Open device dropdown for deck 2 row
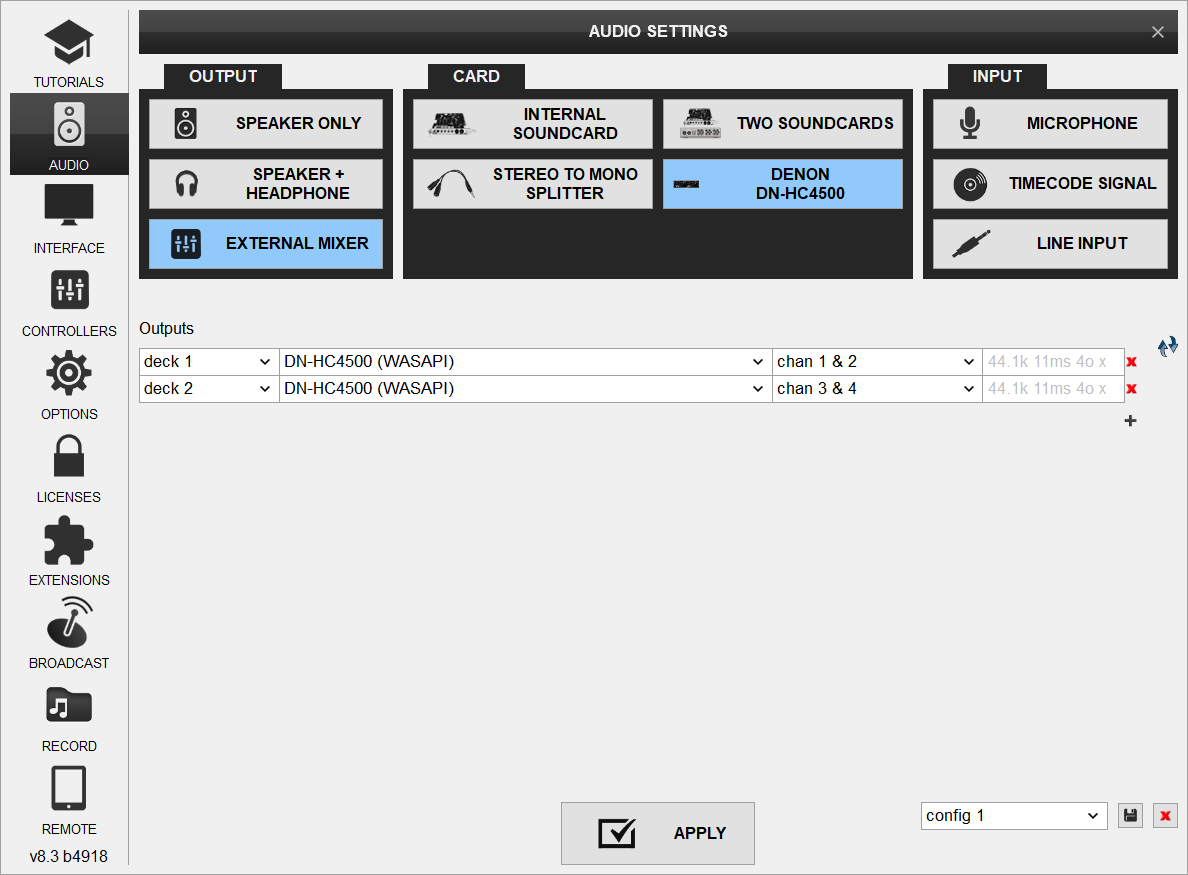This screenshot has width=1188, height=875. point(525,389)
